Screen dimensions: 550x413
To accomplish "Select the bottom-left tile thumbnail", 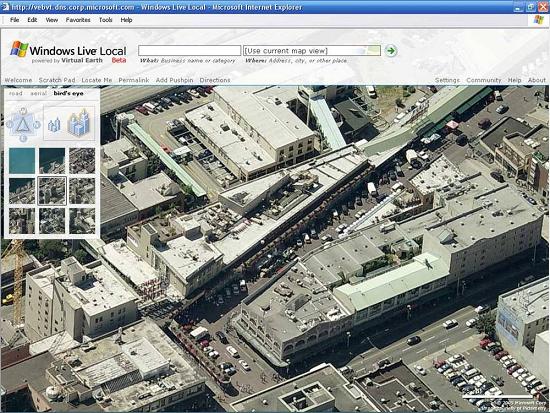I will tap(22, 221).
